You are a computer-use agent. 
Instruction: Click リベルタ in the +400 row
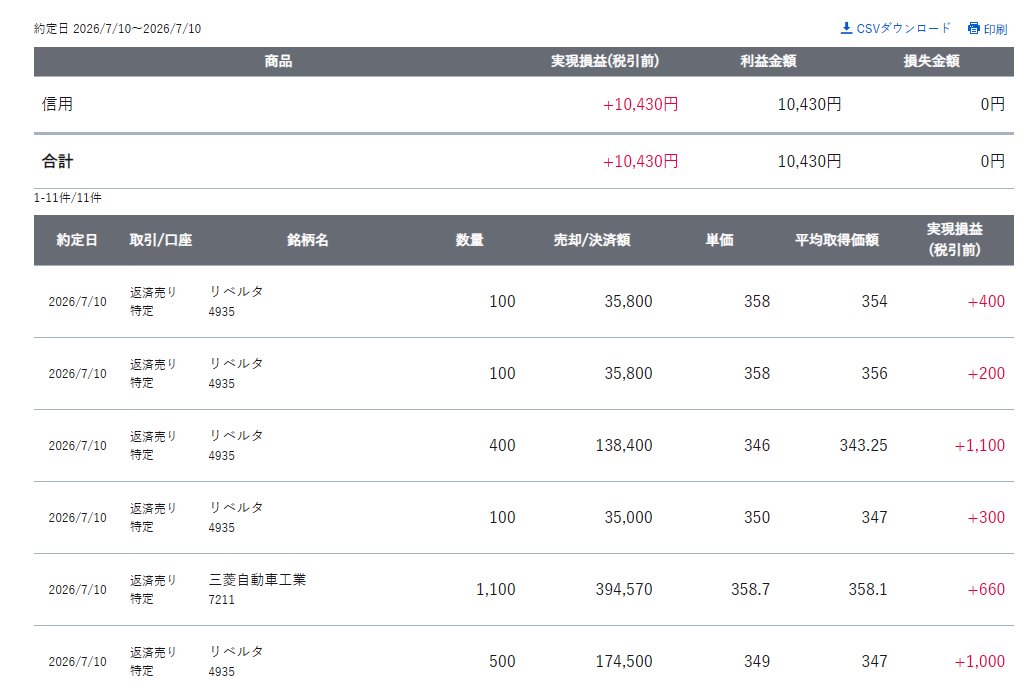click(236, 291)
